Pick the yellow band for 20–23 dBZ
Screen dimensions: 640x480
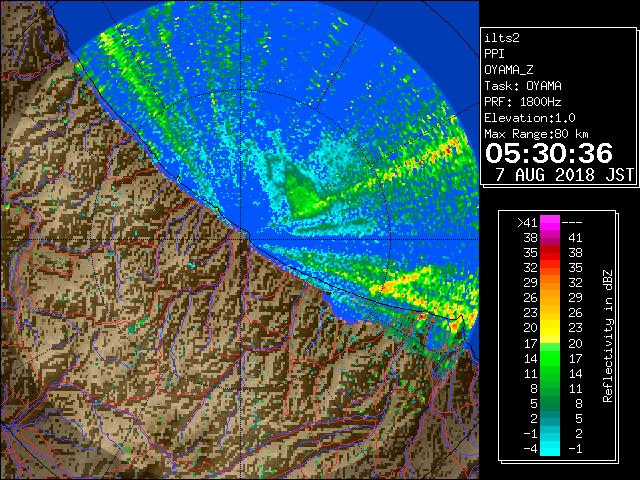point(550,328)
